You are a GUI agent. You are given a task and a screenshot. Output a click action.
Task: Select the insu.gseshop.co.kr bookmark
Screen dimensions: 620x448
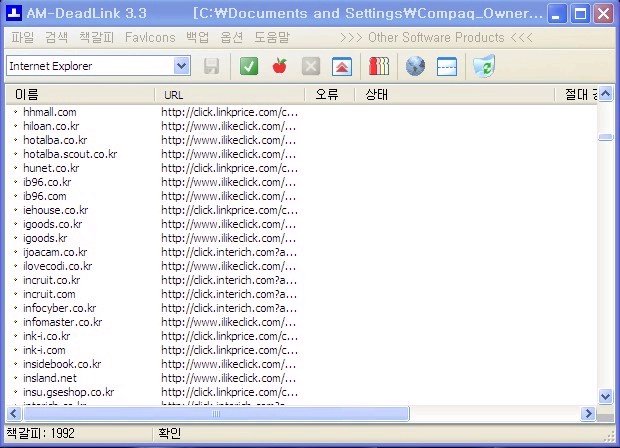68,392
